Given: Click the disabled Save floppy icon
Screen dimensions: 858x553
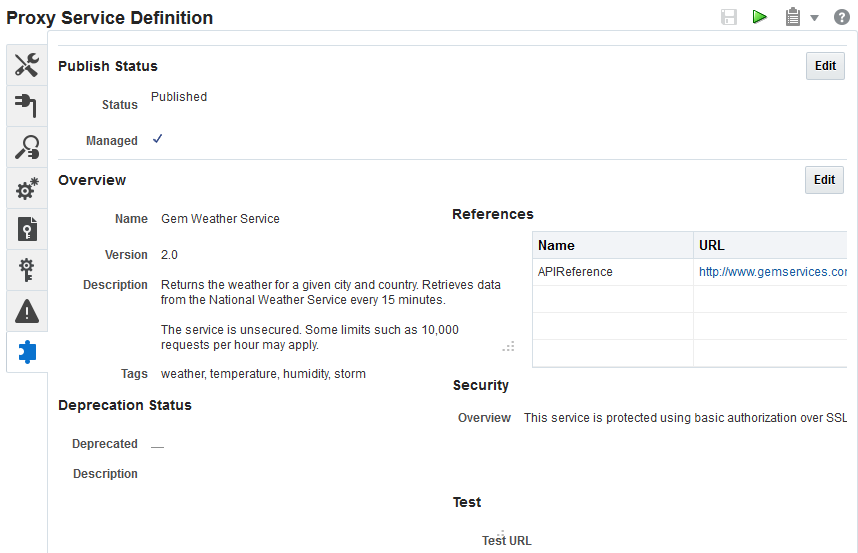Looking at the screenshot, I should 729,18.
